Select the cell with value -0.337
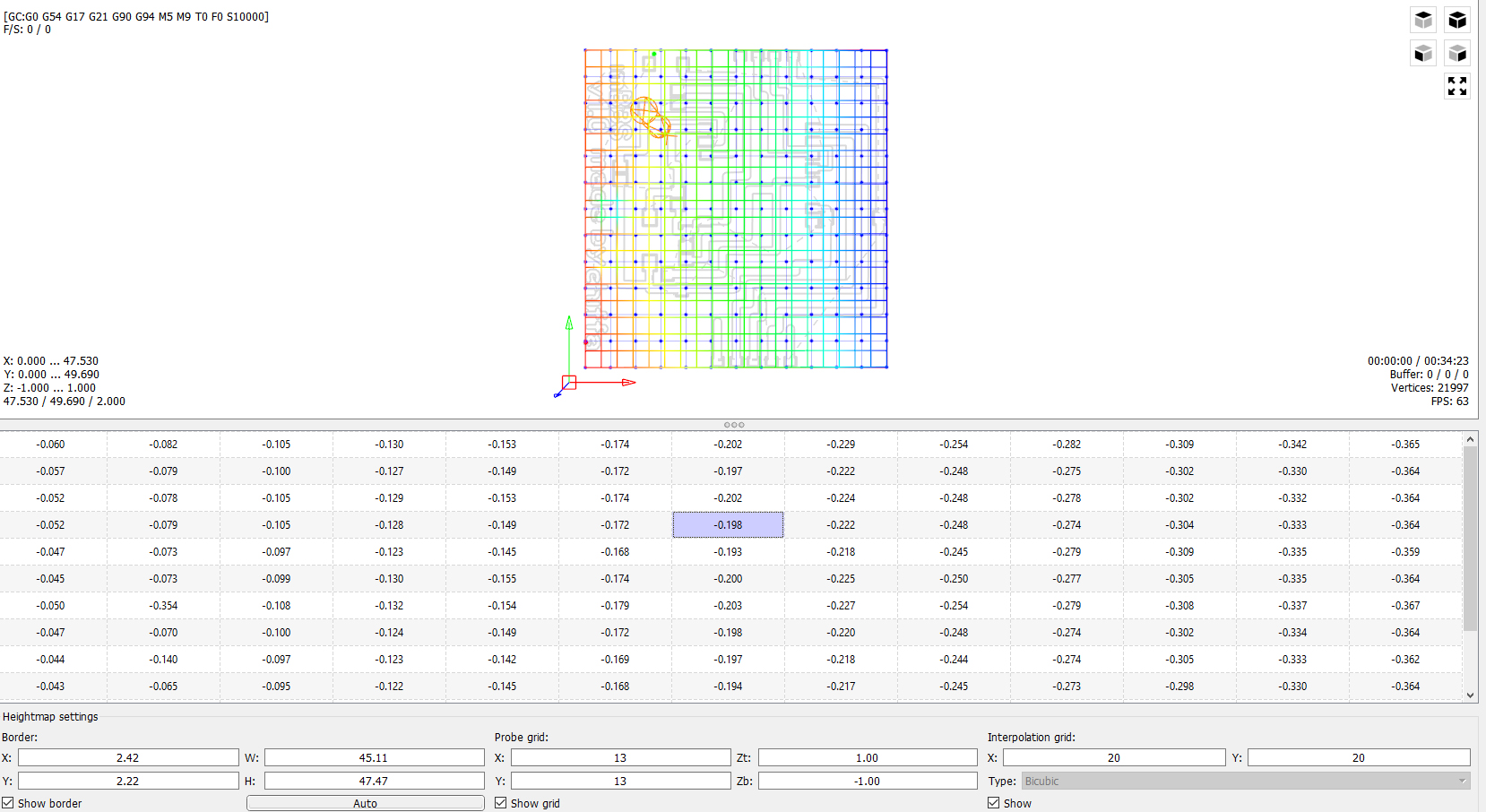The height and width of the screenshot is (812, 1486). (1292, 606)
